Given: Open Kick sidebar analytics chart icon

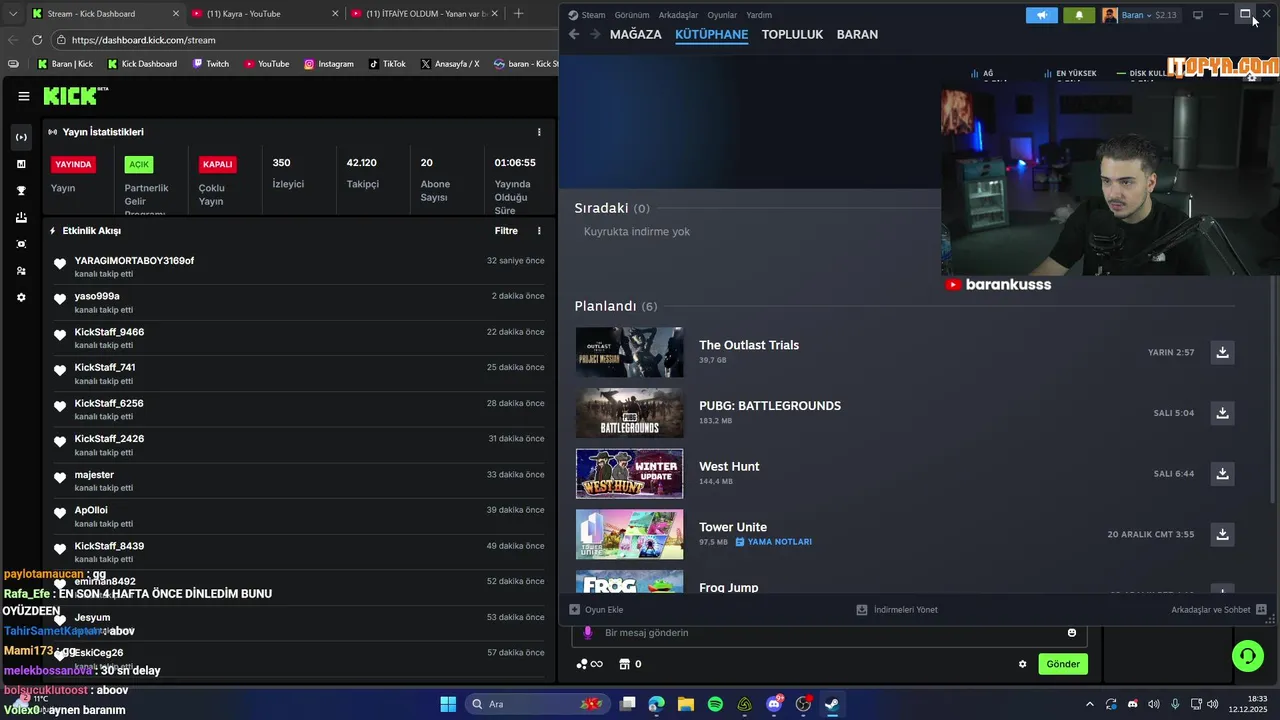Looking at the screenshot, I should 21,164.
